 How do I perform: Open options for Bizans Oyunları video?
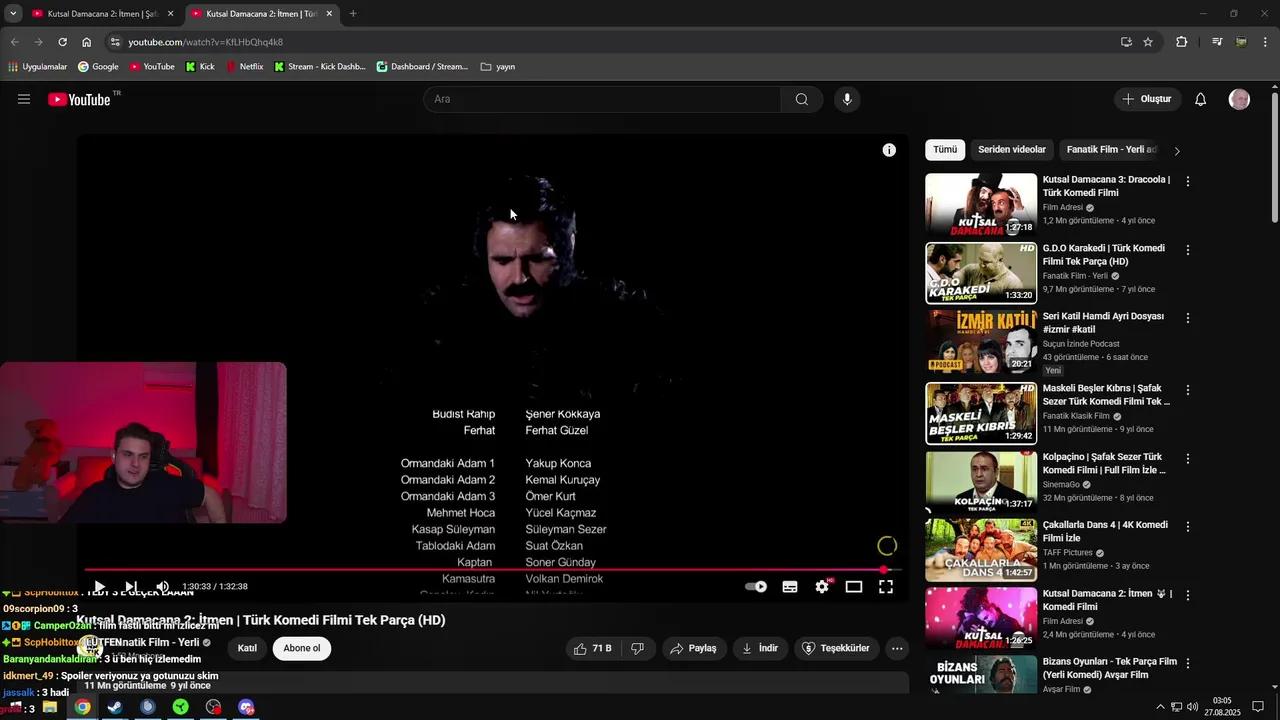coord(1188,664)
